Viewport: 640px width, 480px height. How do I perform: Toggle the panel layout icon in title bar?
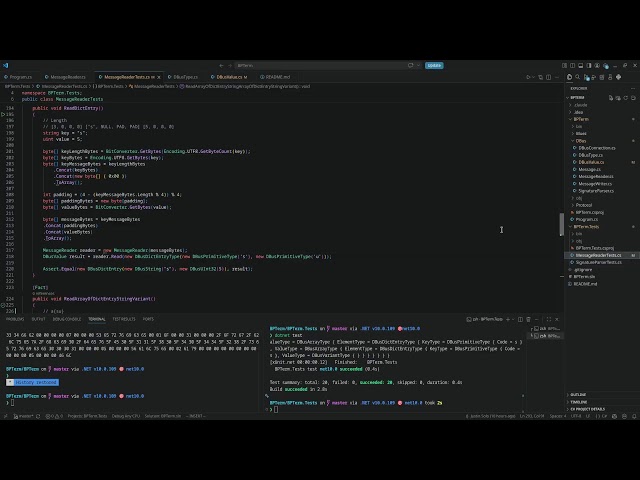coord(581,65)
